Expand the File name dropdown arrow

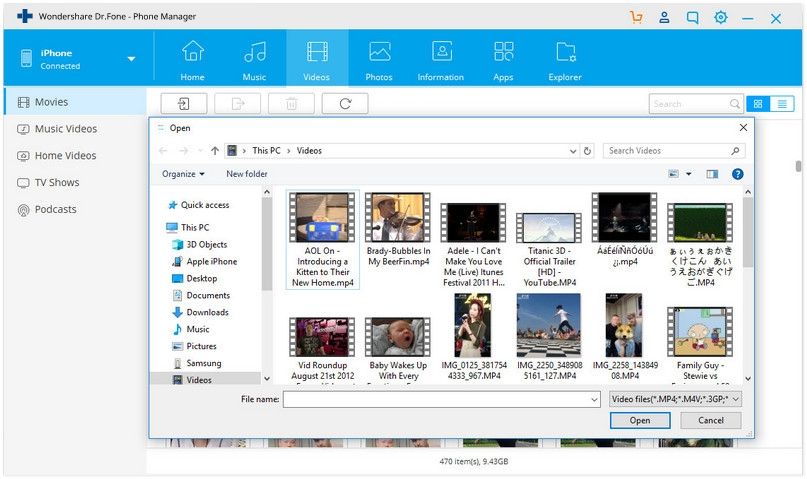[594, 399]
